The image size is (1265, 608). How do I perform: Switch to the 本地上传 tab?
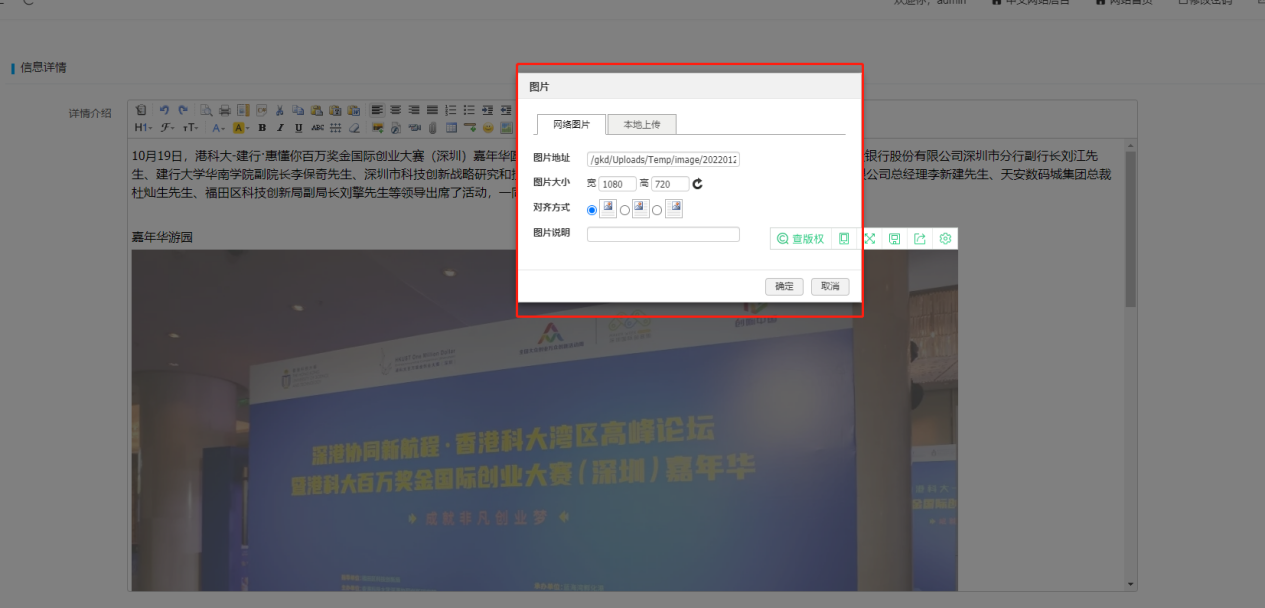pyautogui.click(x=642, y=125)
